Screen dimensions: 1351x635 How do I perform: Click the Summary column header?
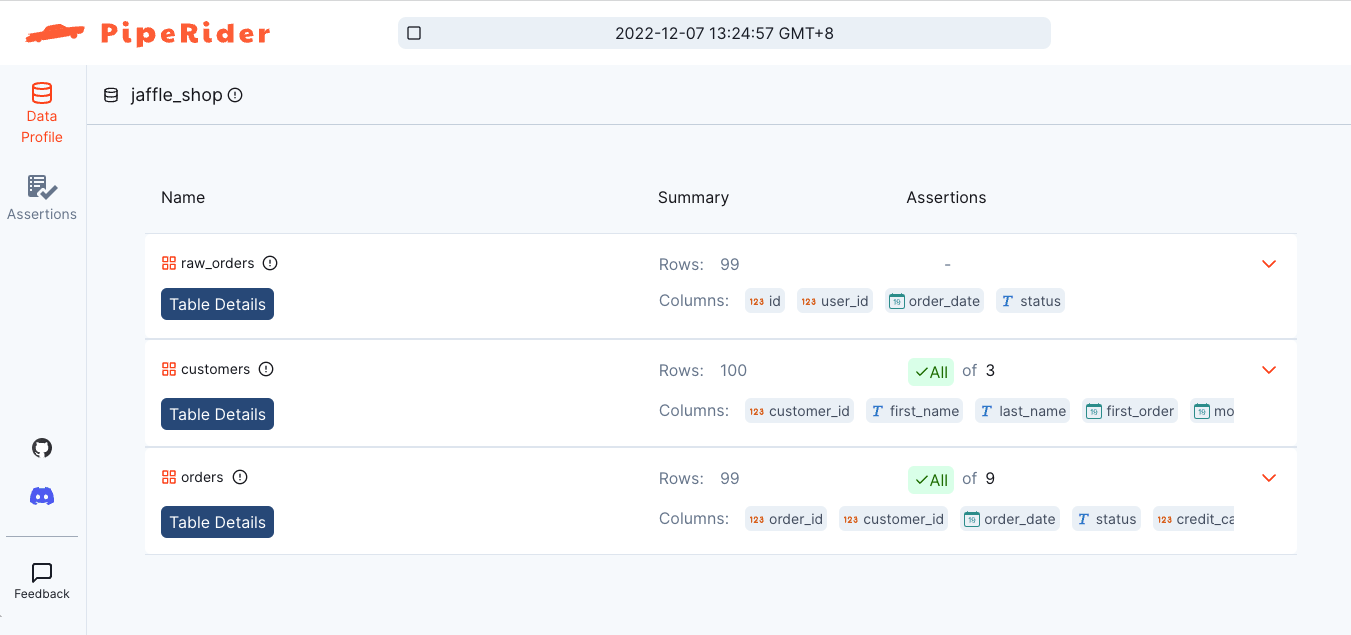(x=693, y=197)
